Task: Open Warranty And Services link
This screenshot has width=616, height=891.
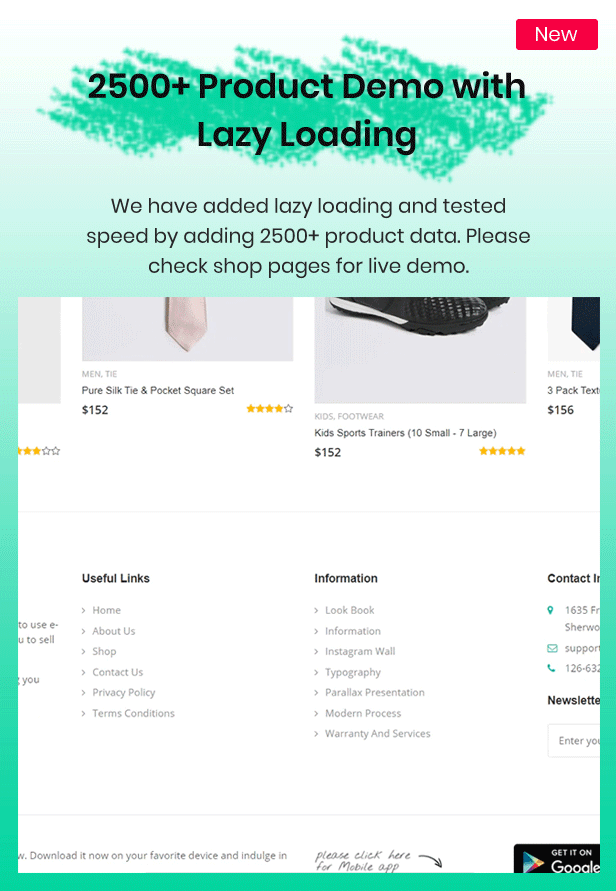Action: click(378, 734)
